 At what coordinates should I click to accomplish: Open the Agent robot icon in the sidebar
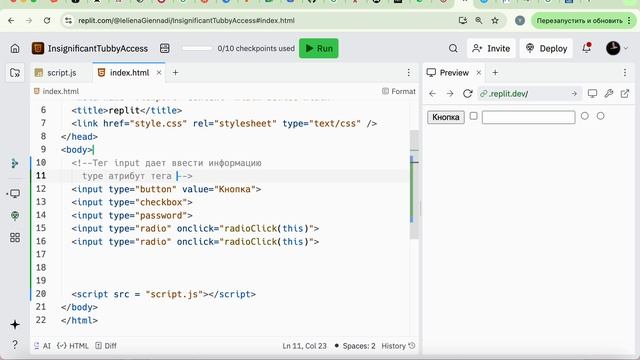tap(15, 216)
